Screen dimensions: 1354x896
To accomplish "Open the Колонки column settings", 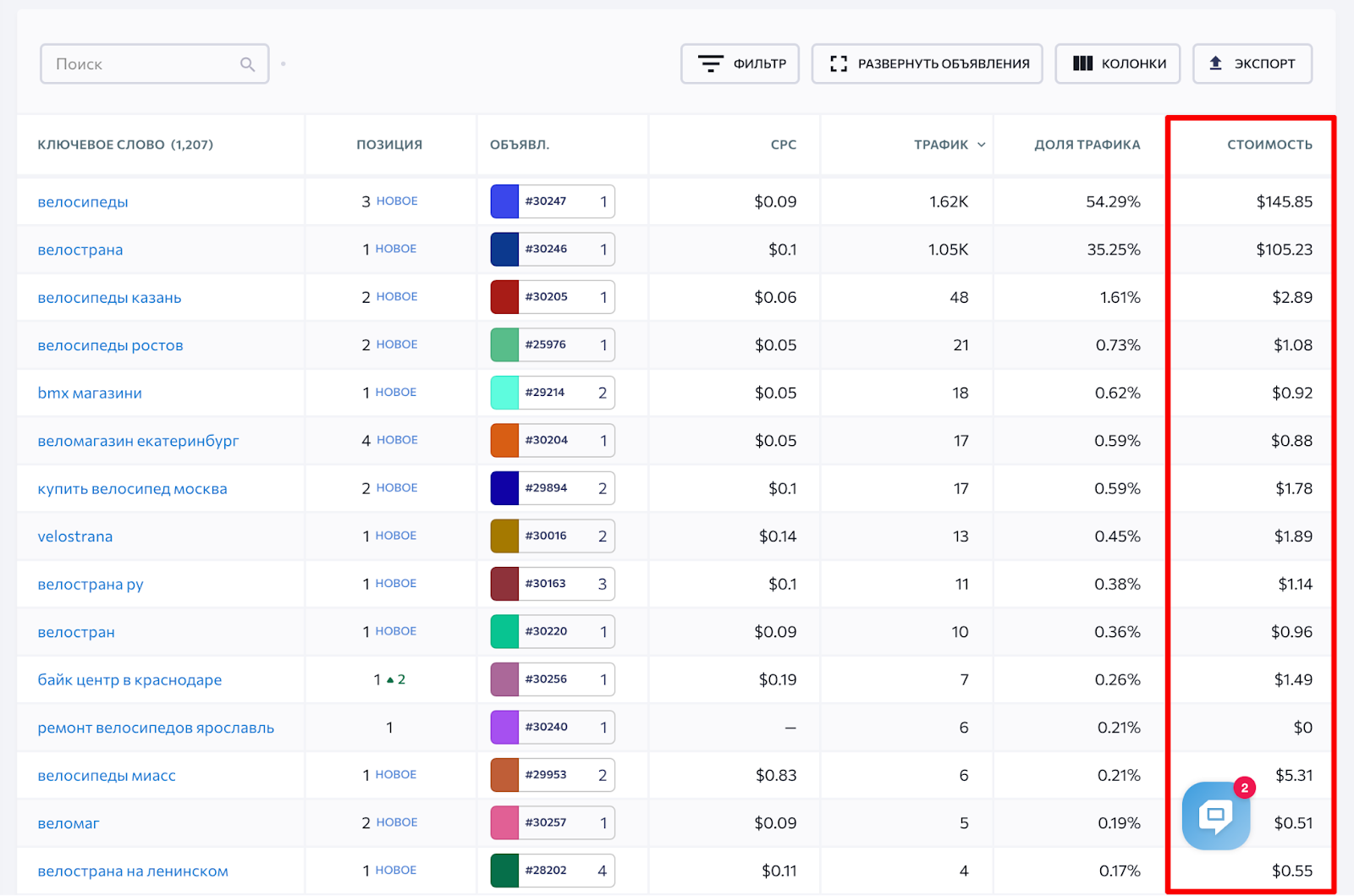I will (1118, 63).
